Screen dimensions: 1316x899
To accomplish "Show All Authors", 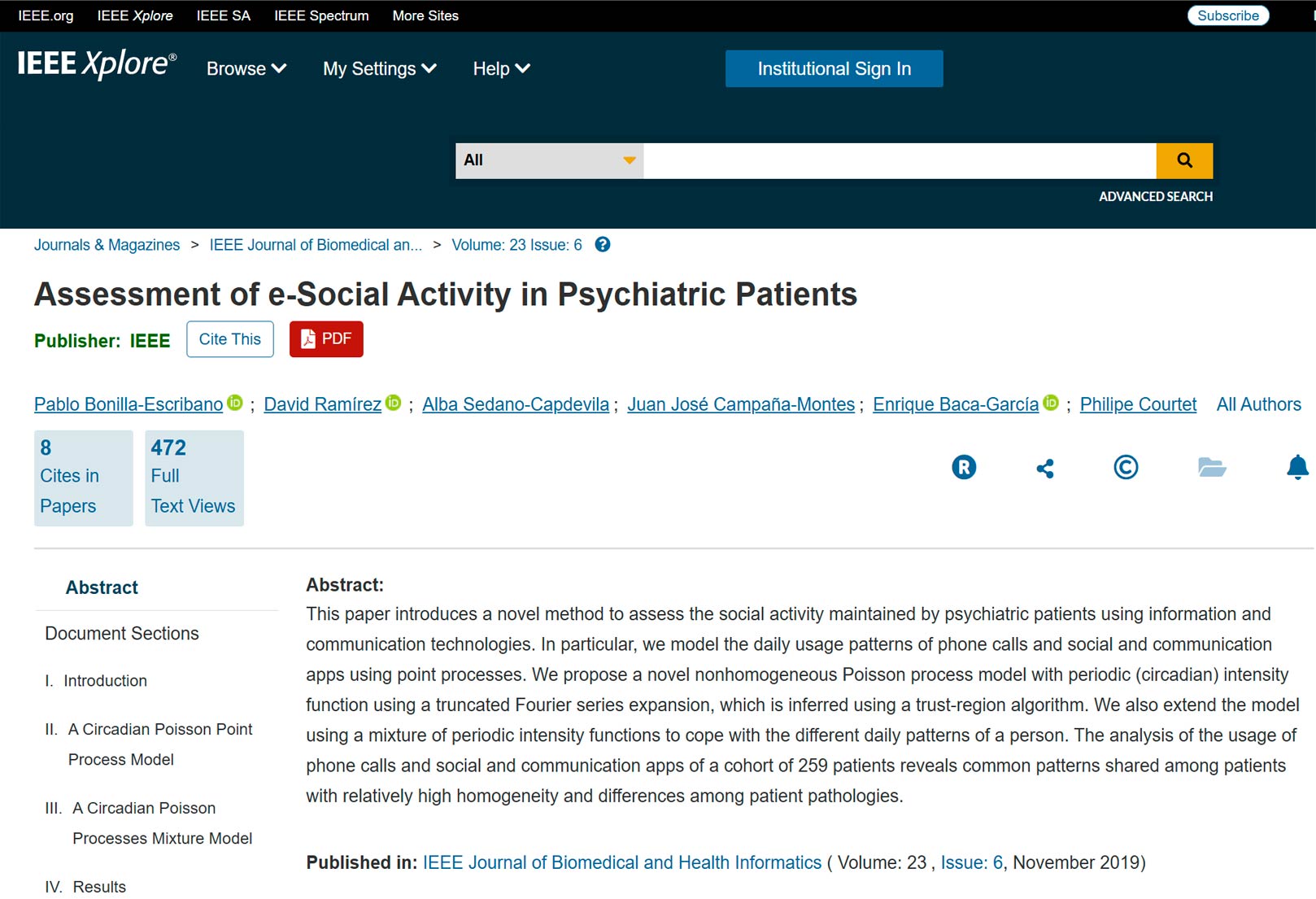I will pos(1258,404).
